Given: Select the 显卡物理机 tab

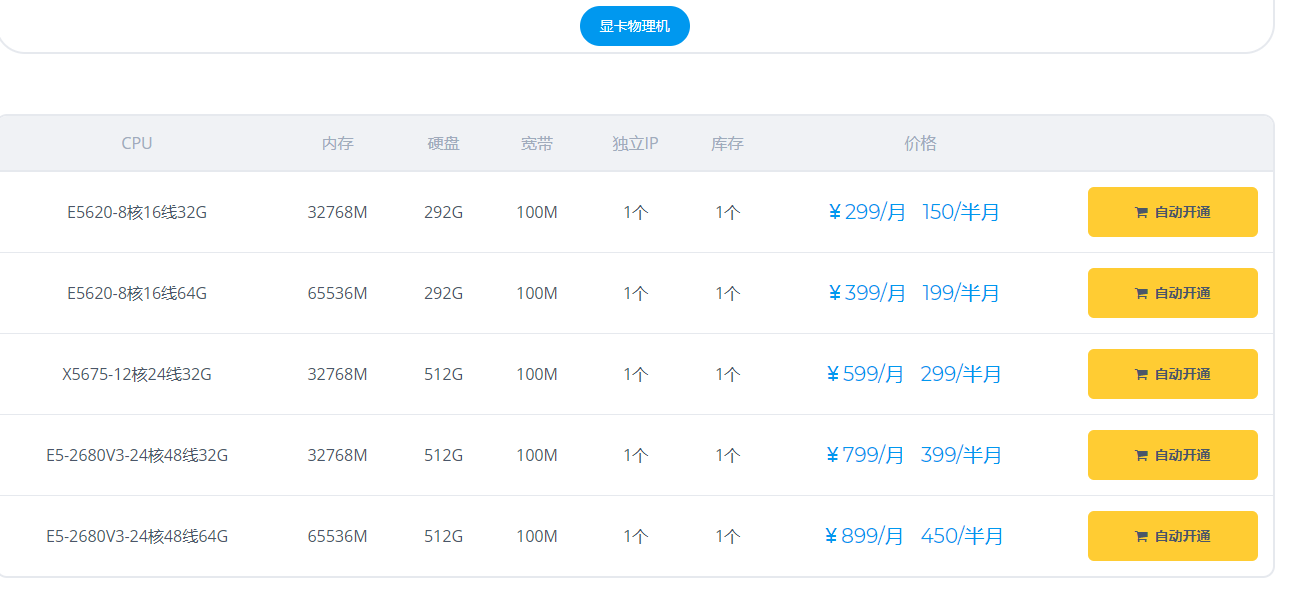Looking at the screenshot, I should point(634,26).
